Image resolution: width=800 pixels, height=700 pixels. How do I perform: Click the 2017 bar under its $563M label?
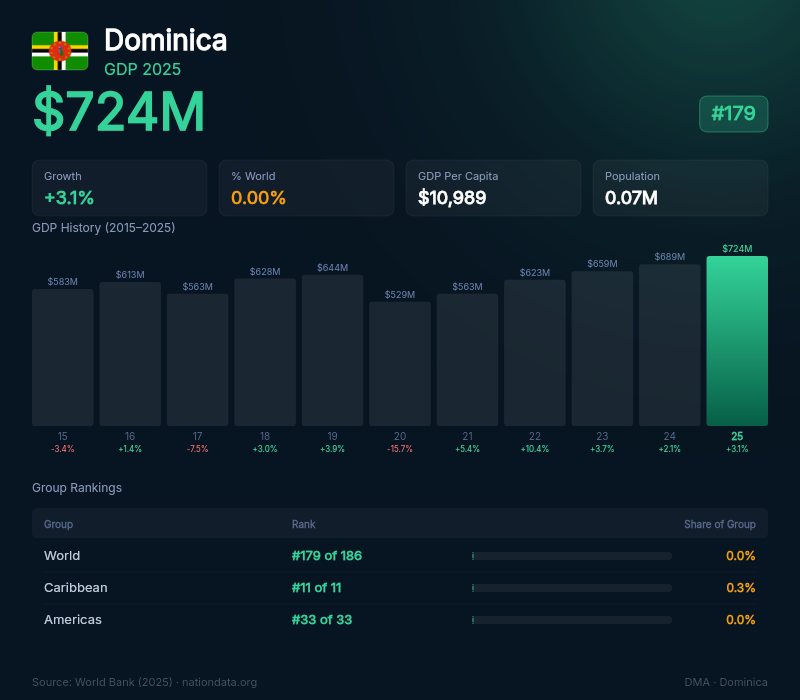[x=197, y=360]
